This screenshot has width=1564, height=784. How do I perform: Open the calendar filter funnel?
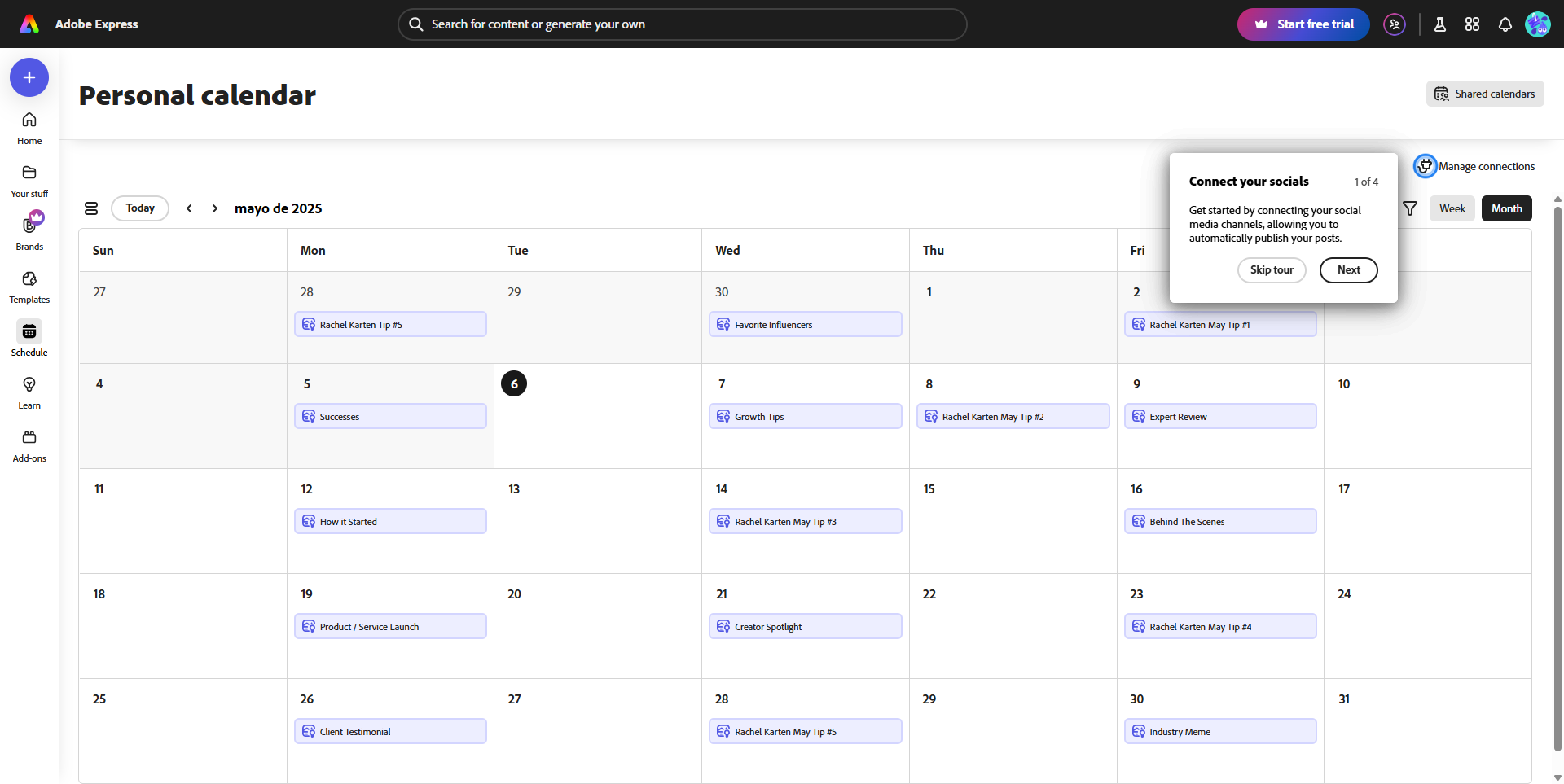point(1410,208)
